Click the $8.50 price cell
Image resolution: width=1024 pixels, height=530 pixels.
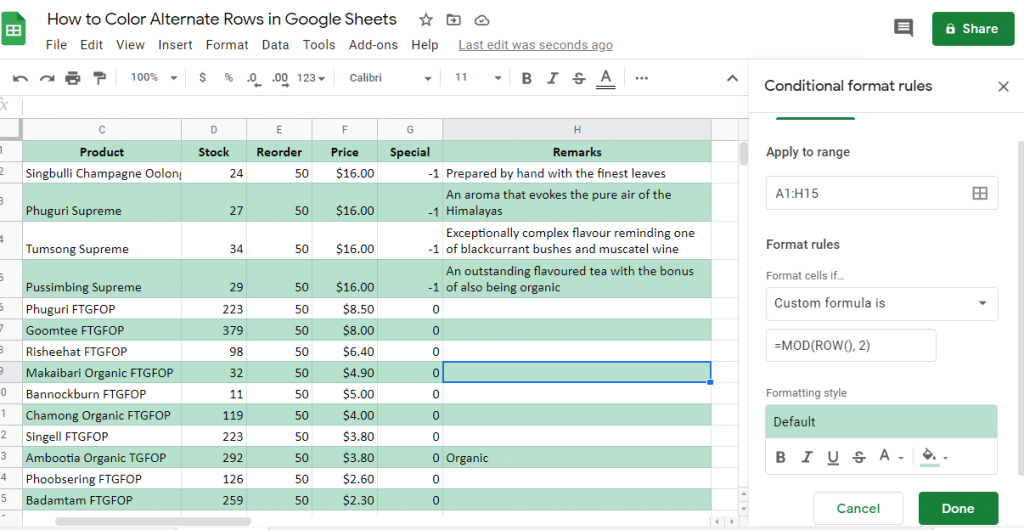(344, 309)
